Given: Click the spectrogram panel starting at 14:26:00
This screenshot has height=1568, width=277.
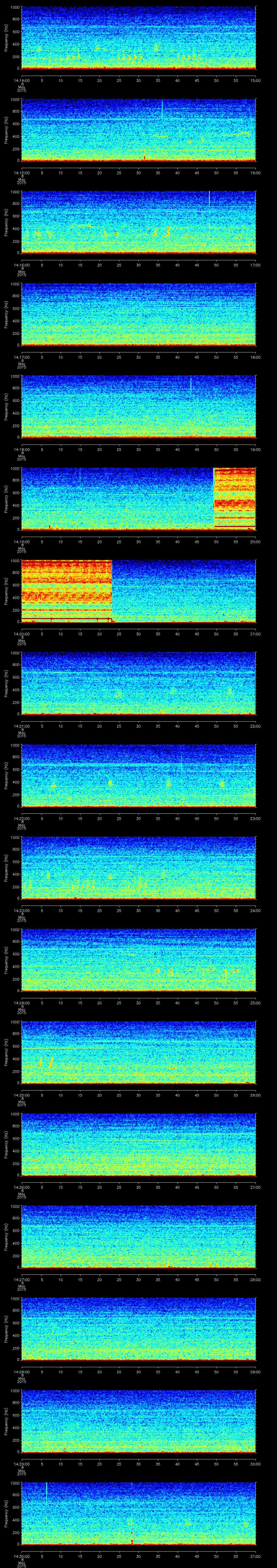Looking at the screenshot, I should pos(138,1144).
